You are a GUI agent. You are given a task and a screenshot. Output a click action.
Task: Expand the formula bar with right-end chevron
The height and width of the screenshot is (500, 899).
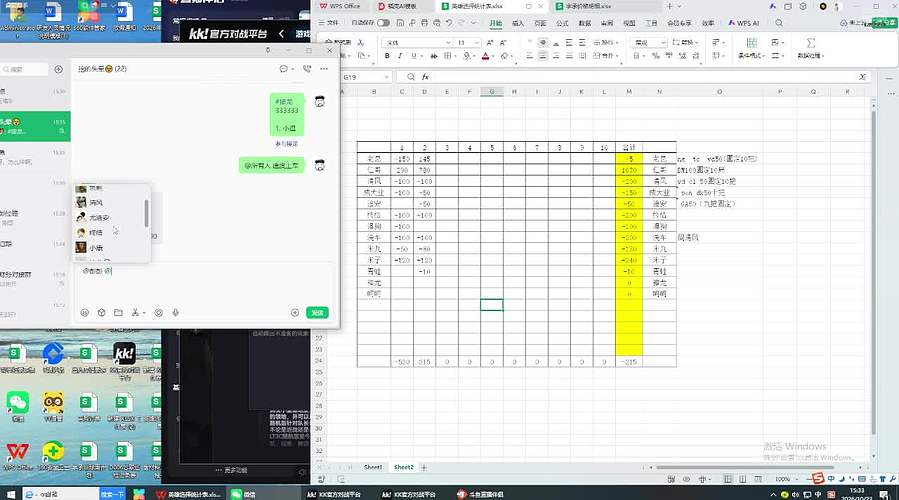pos(862,77)
